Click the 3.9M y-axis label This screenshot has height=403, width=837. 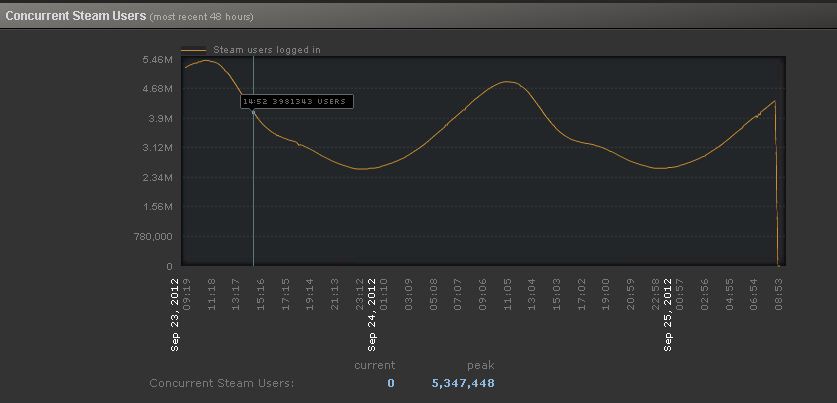tap(160, 118)
